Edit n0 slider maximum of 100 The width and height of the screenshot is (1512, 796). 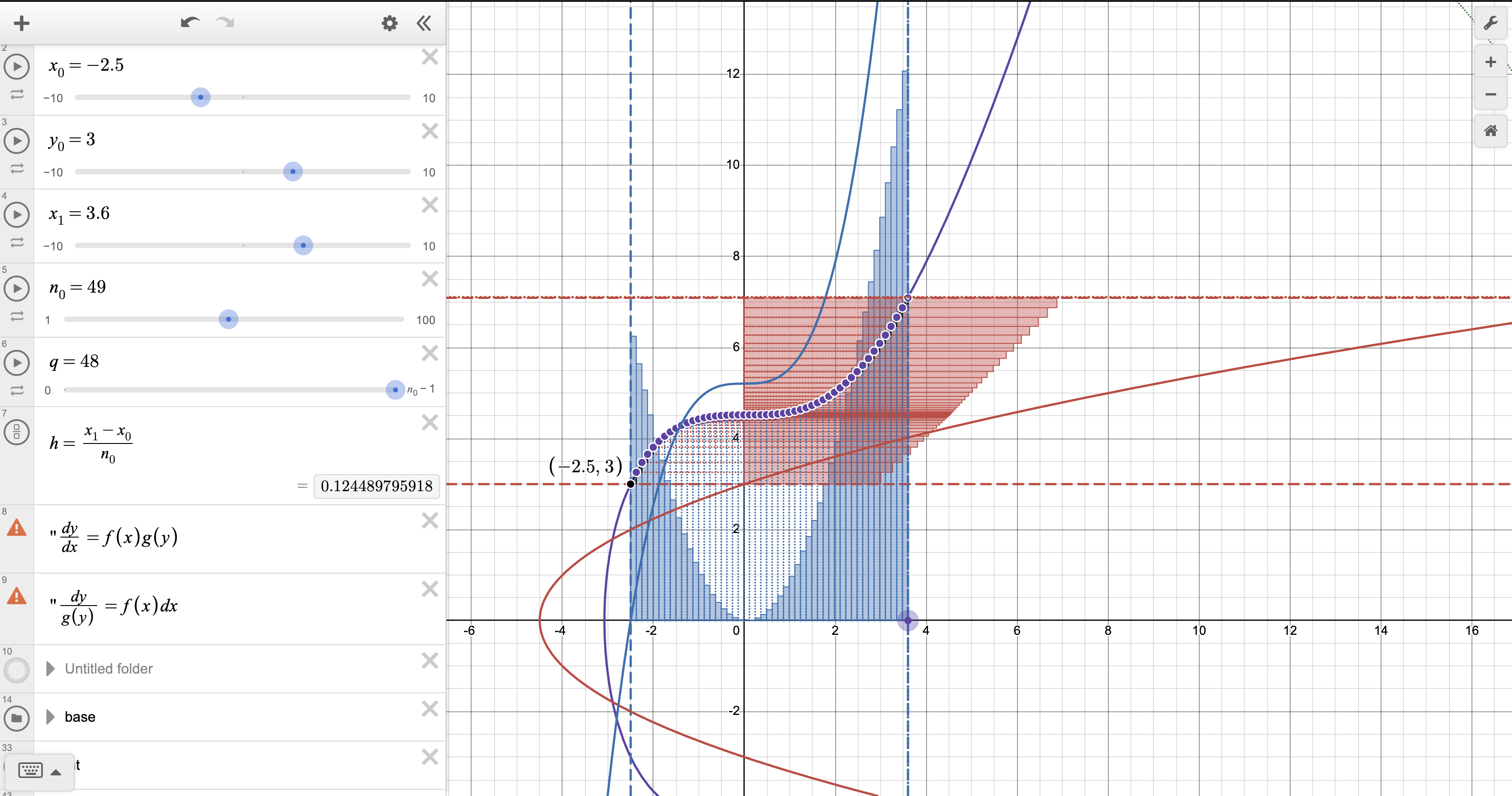[x=426, y=320]
